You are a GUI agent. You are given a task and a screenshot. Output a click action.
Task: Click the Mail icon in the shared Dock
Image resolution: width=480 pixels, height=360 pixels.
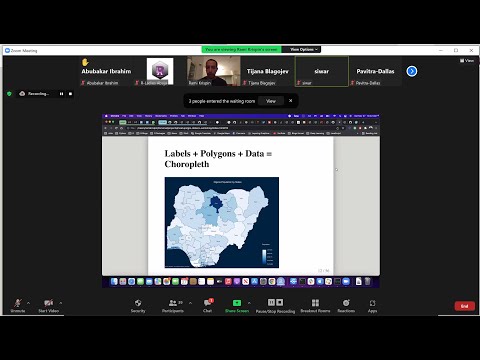tap(149, 281)
